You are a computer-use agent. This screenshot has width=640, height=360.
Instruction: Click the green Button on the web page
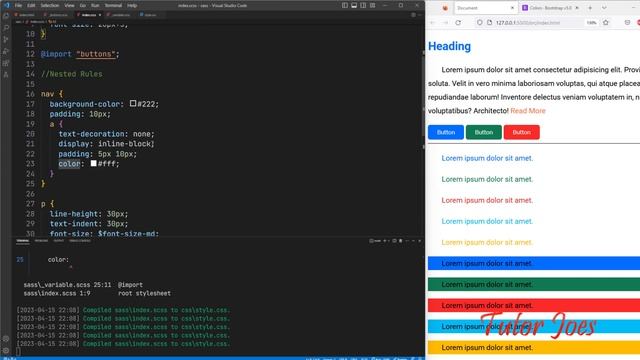coord(484,132)
